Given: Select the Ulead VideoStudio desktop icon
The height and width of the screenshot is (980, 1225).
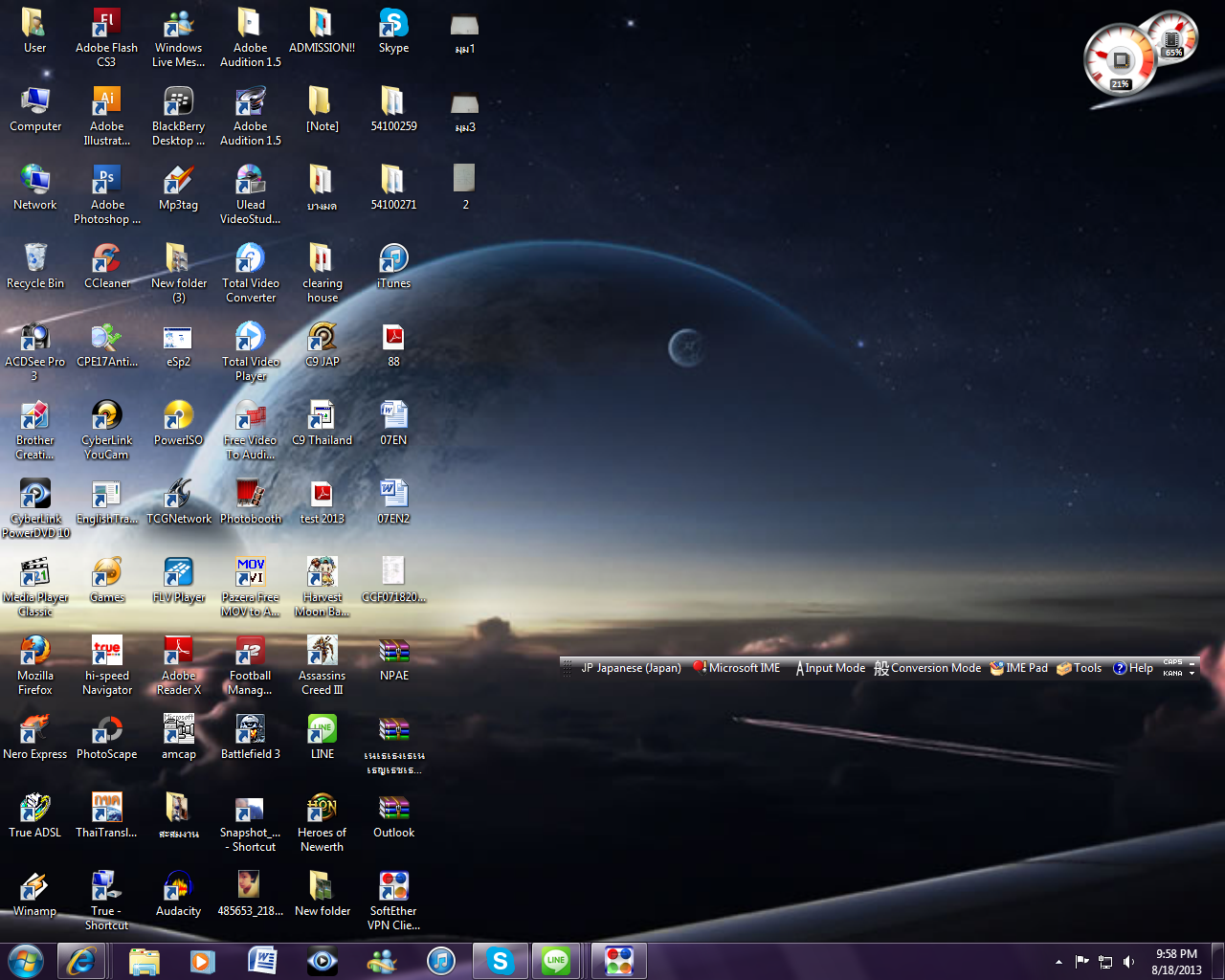Looking at the screenshot, I should coord(250,194).
